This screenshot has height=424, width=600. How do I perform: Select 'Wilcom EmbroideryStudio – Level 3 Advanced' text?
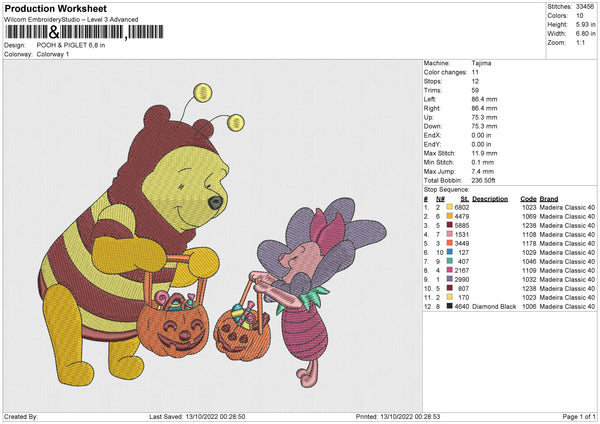click(x=71, y=20)
